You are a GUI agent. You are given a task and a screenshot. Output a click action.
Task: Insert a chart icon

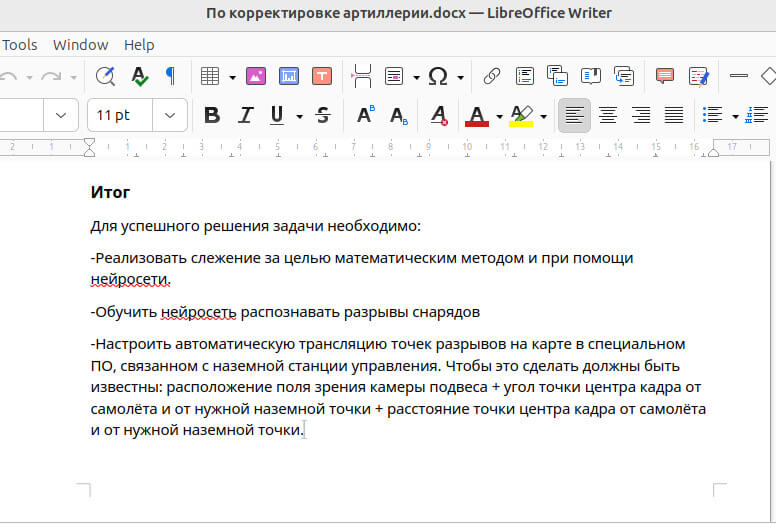point(289,76)
